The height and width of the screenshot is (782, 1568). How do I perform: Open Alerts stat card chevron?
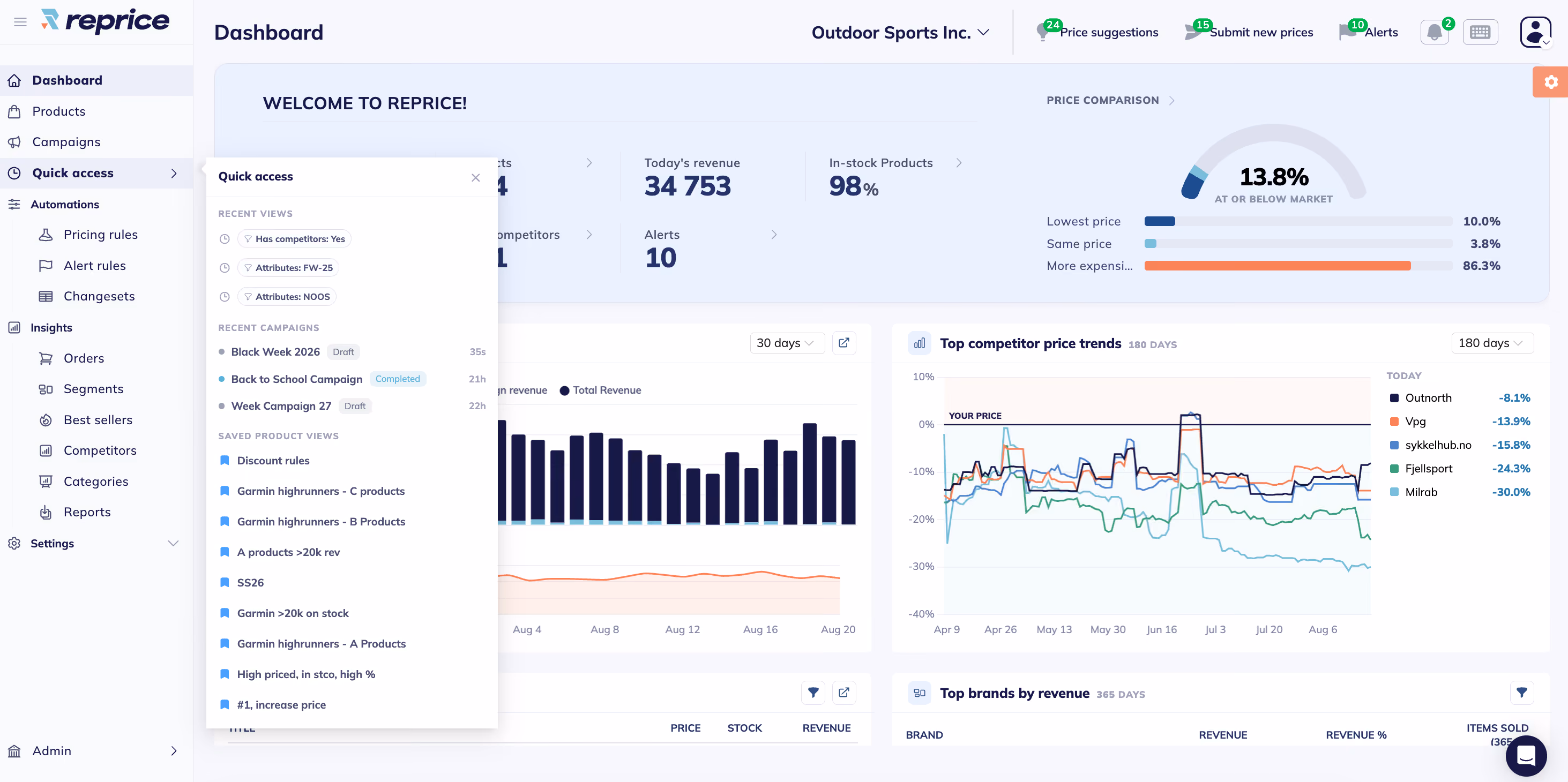(x=774, y=234)
